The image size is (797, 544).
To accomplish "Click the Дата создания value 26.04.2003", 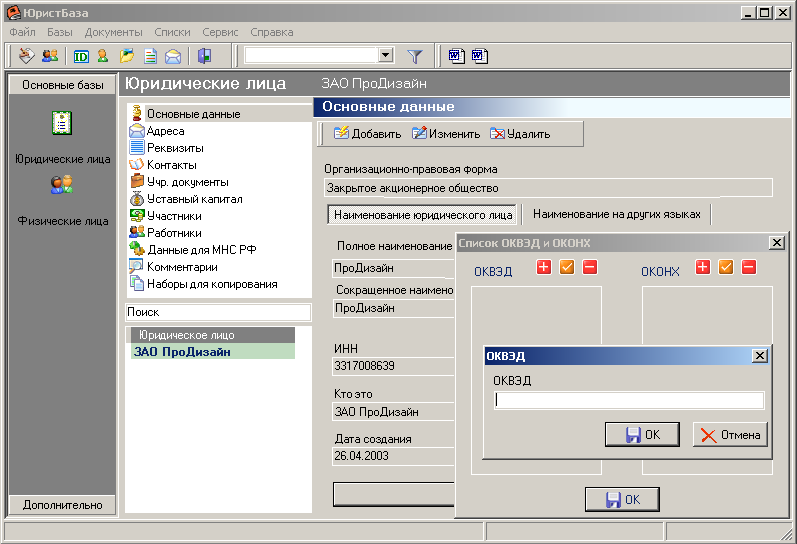I will point(393,456).
